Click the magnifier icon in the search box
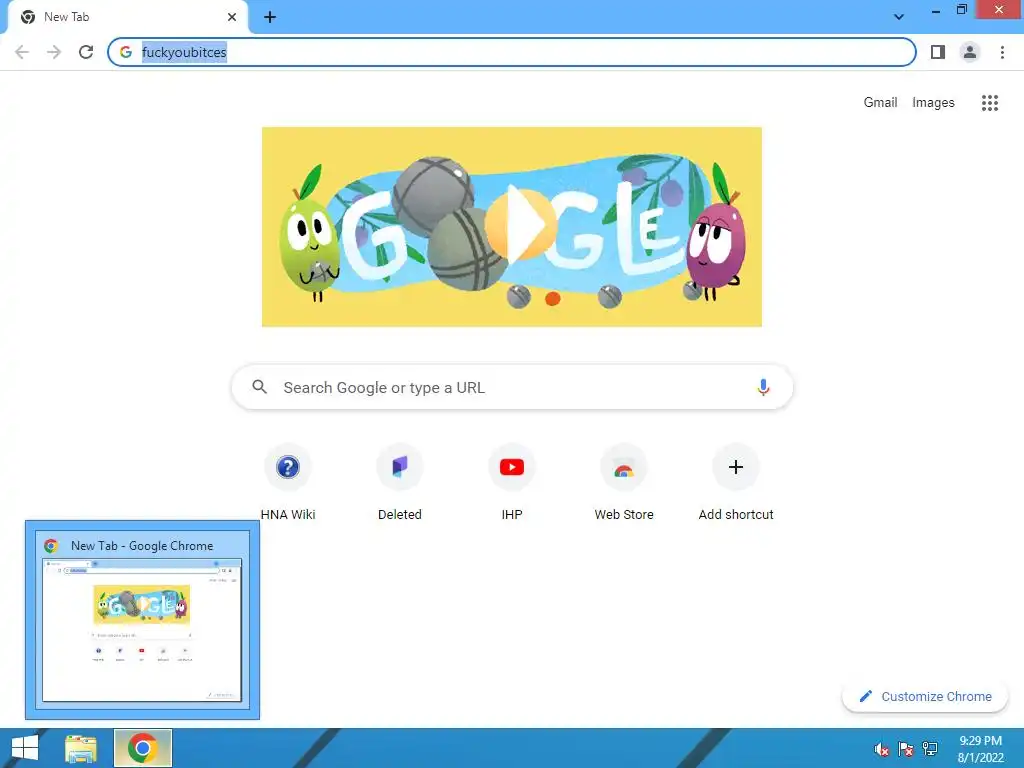 click(x=259, y=387)
